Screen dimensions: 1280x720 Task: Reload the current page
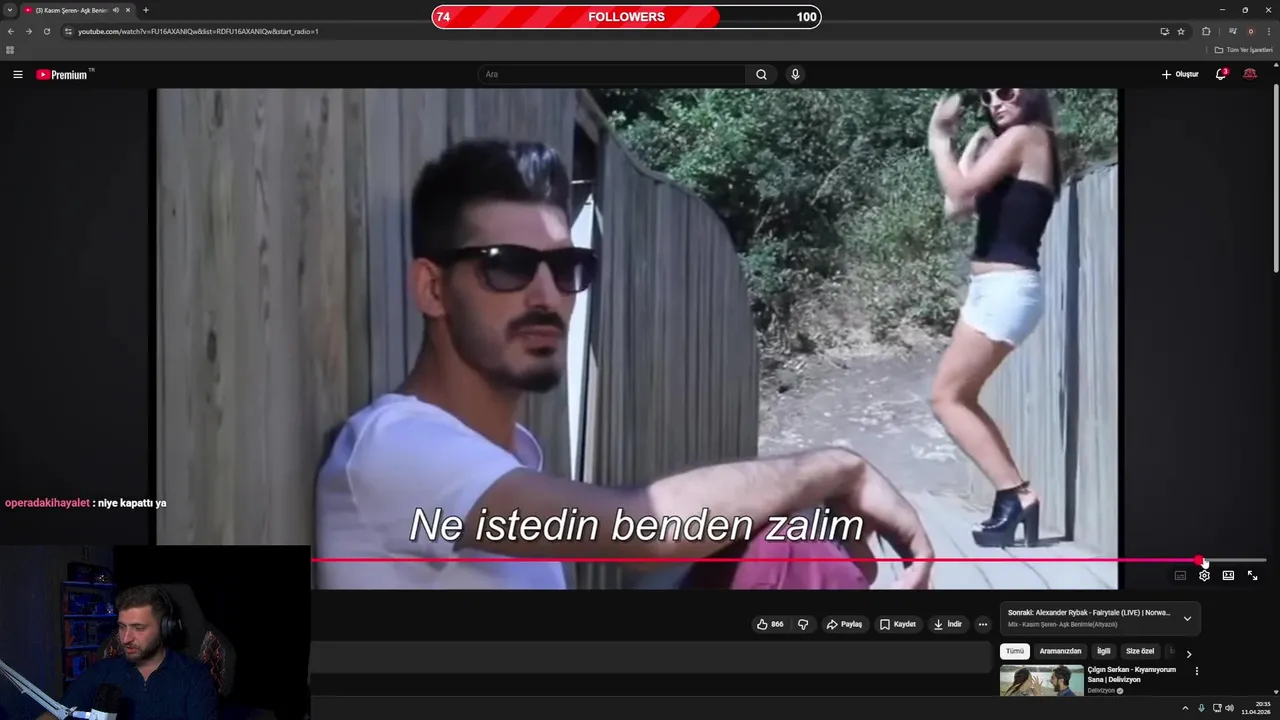pyautogui.click(x=46, y=31)
